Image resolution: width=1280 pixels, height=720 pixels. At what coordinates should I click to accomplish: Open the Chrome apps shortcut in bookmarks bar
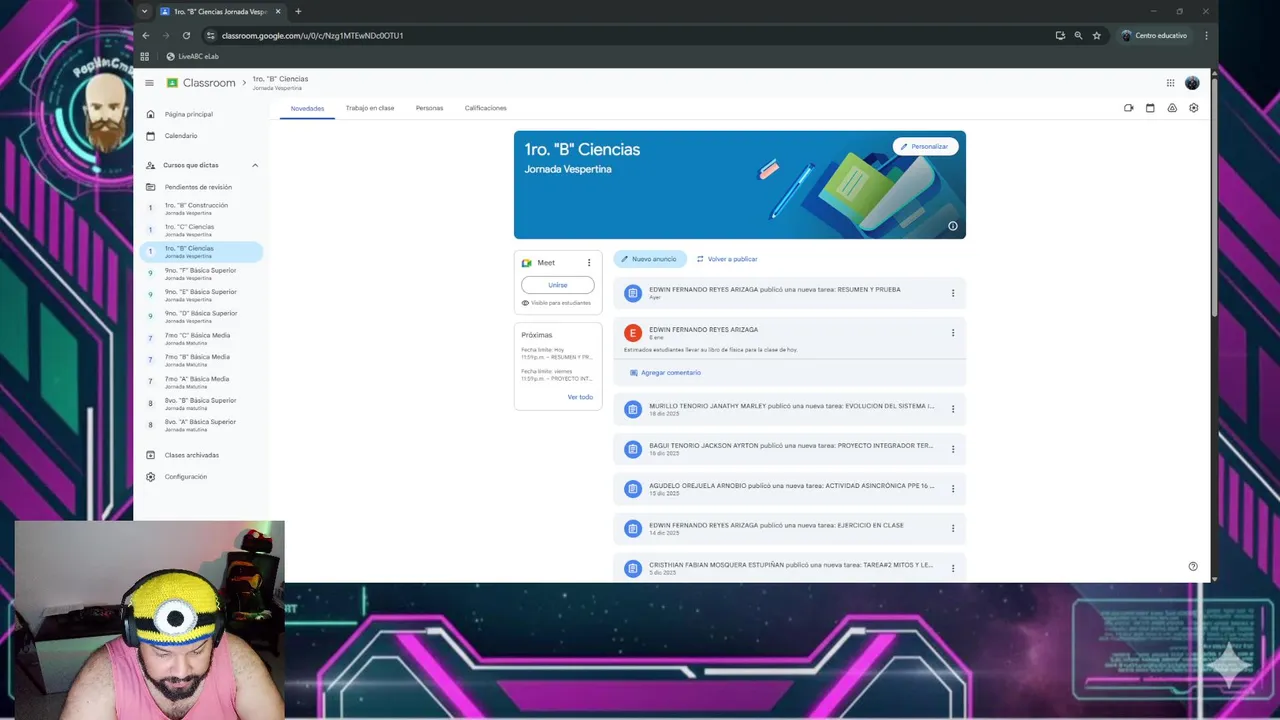click(x=145, y=56)
